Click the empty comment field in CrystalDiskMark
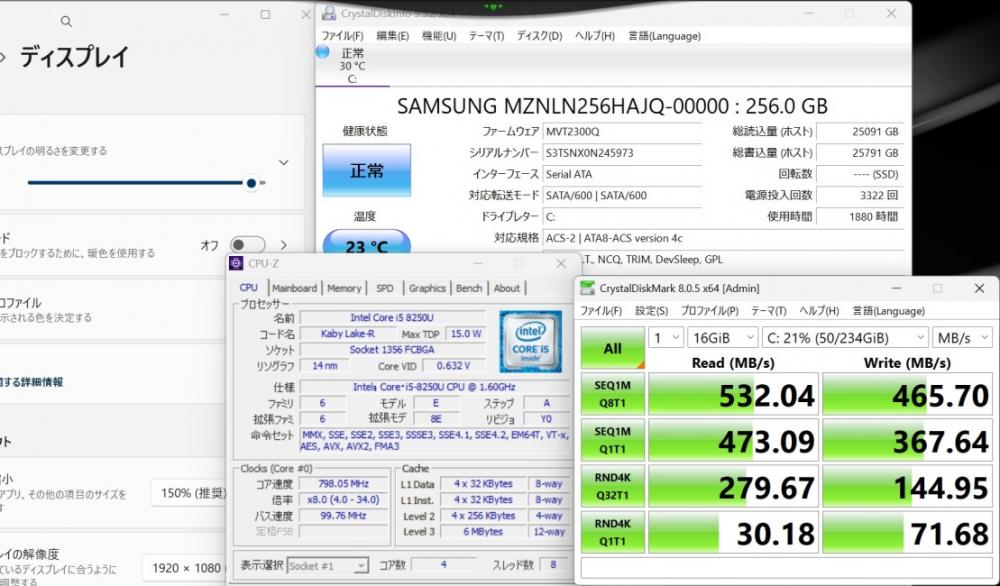The image size is (1000, 586). (x=786, y=567)
